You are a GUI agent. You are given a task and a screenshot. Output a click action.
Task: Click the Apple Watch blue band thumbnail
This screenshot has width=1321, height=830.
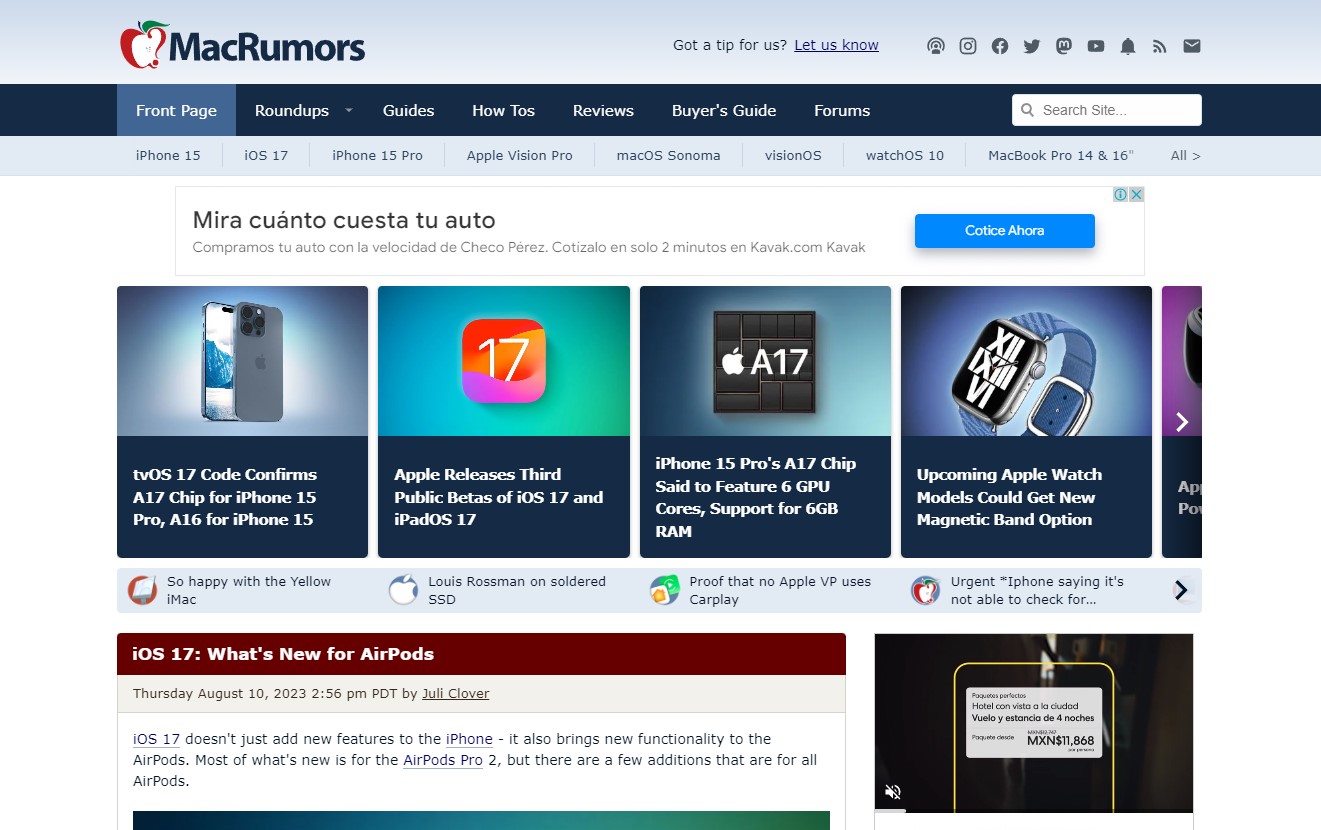[x=1026, y=361]
